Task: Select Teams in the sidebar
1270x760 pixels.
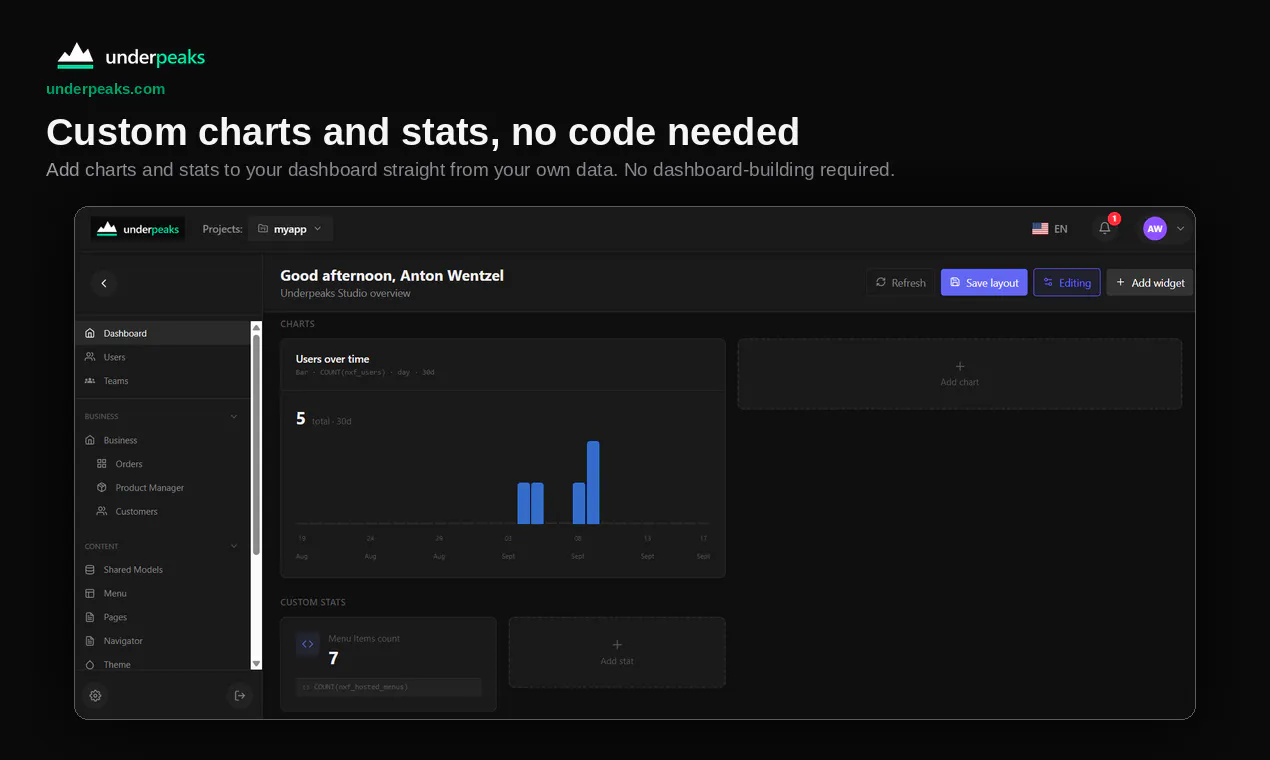Action: click(x=162, y=381)
